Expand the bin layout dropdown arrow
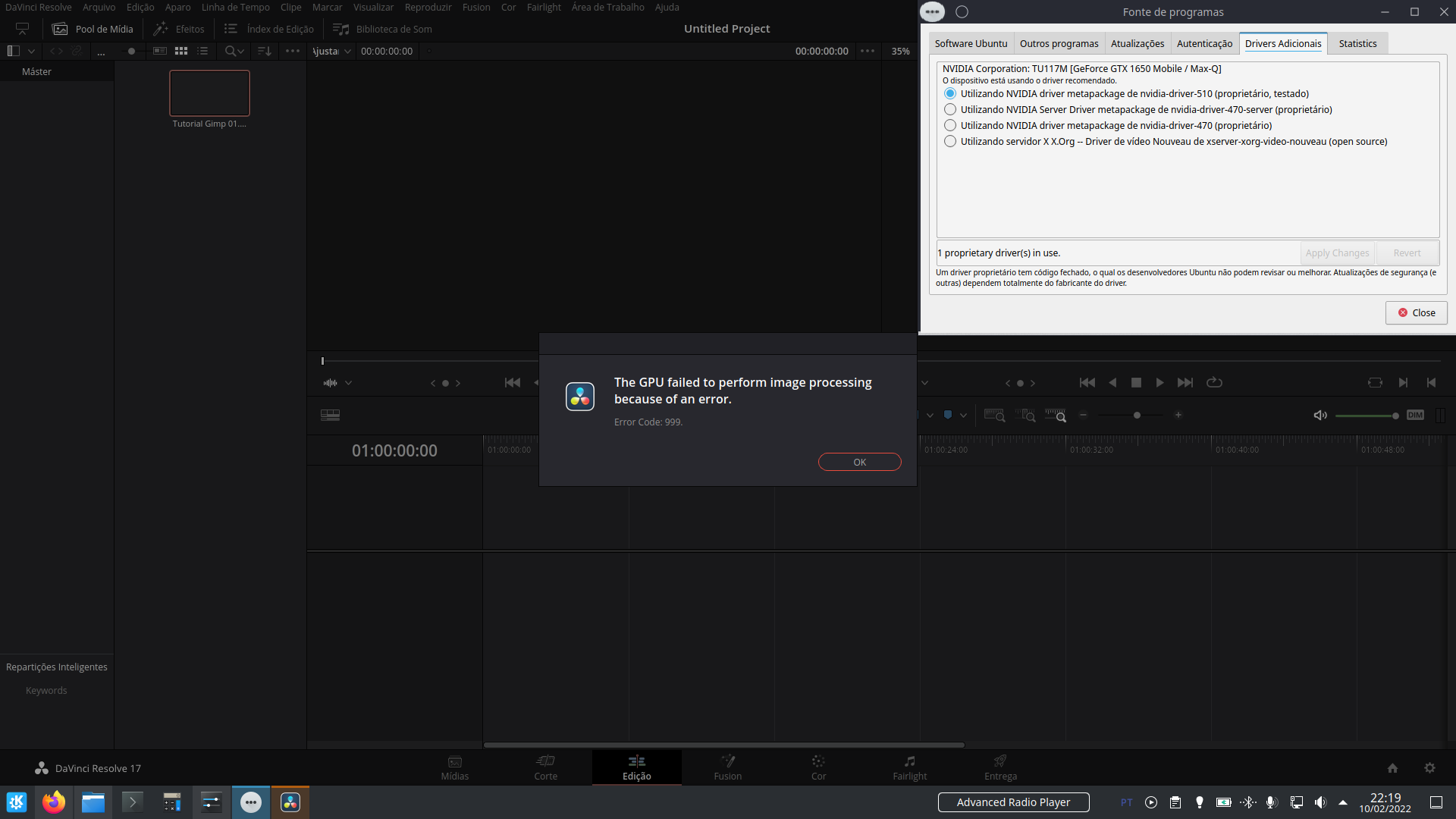This screenshot has height=819, width=1456. [x=31, y=51]
